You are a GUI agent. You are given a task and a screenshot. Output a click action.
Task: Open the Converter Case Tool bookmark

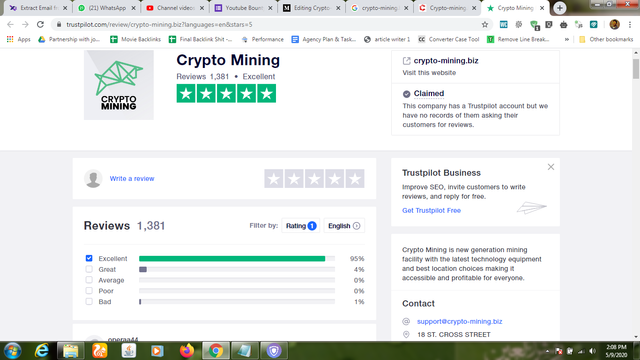pos(449,39)
